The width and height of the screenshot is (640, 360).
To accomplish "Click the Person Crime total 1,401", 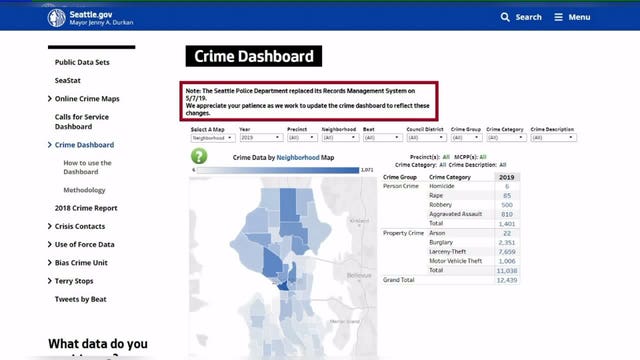I will [x=507, y=224].
